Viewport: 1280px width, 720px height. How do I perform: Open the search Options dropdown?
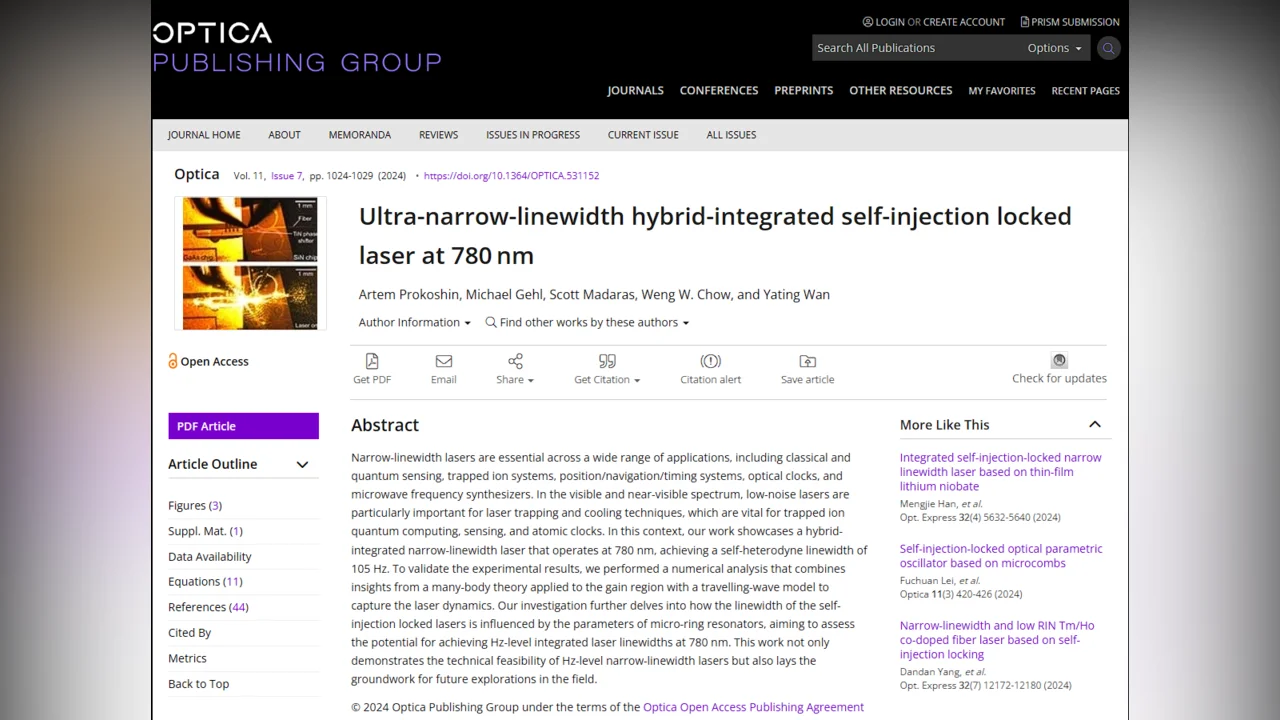coord(1054,48)
